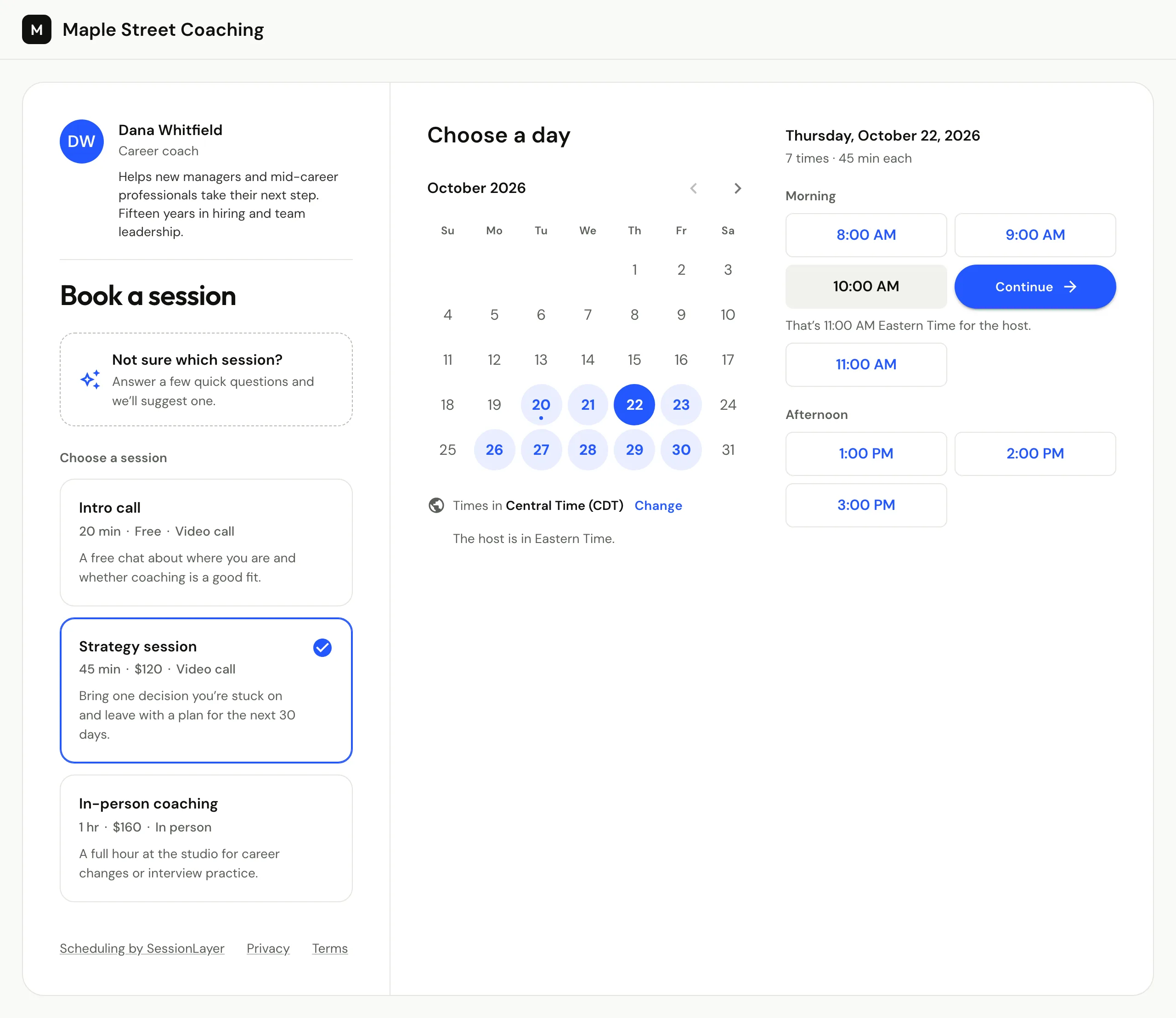The width and height of the screenshot is (1176, 1018).
Task: Pick October 27 on the calendar
Action: pos(541,450)
